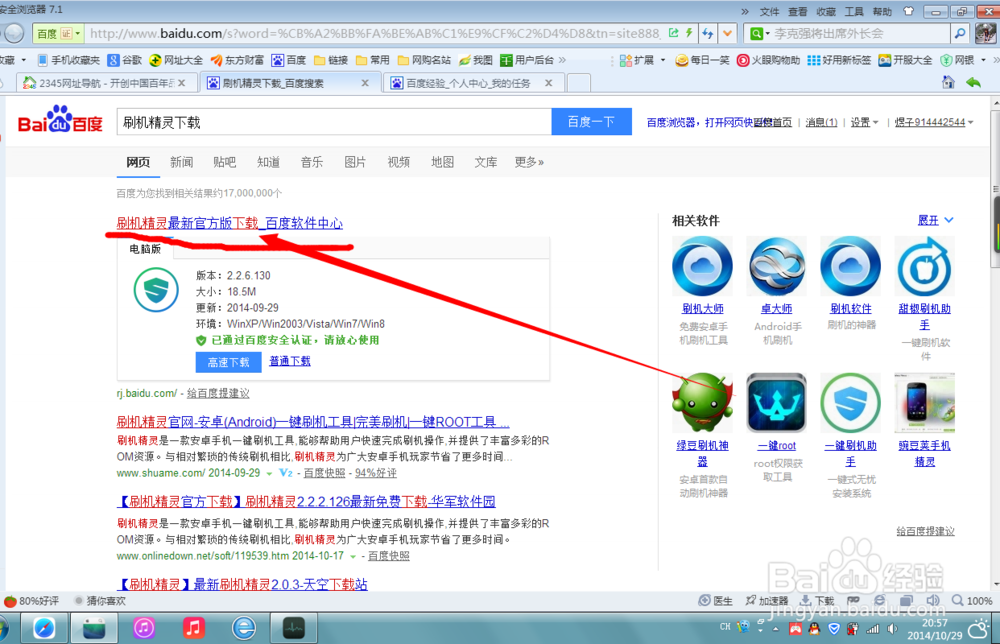The width and height of the screenshot is (1000, 644).
Task: Expand 展开 in 相关软件 panel
Action: 935,220
